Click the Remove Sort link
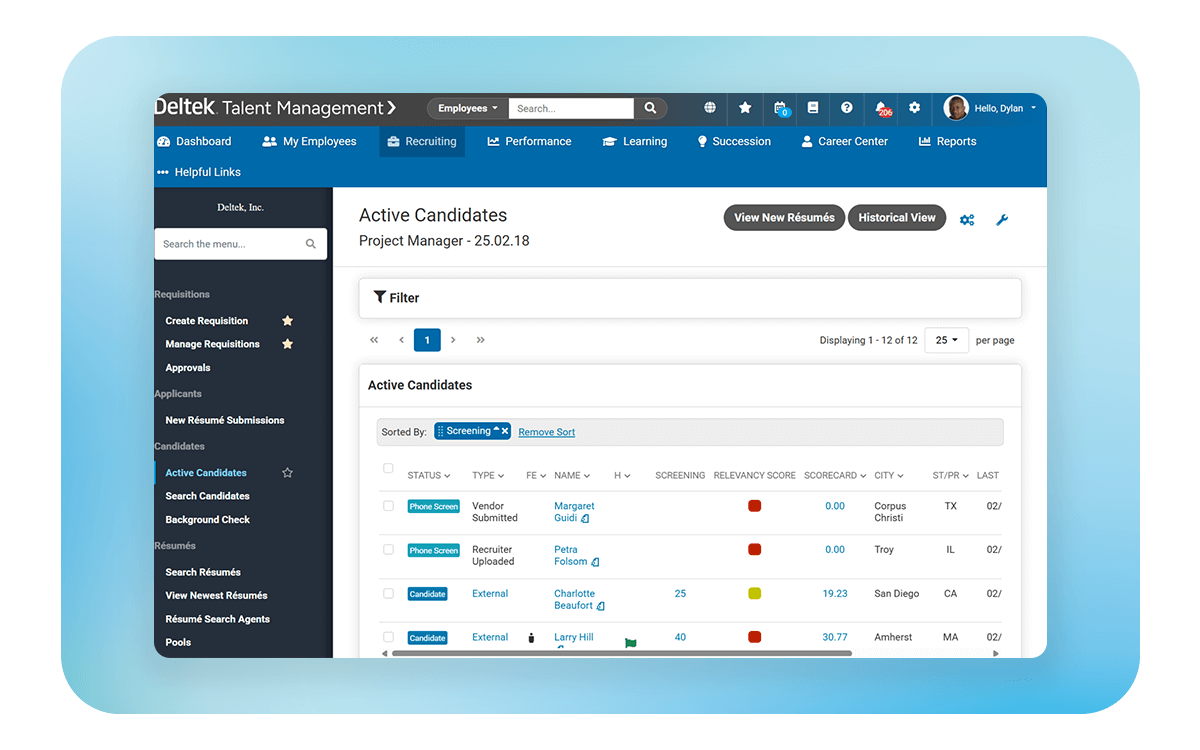The image size is (1200, 750). (546, 432)
